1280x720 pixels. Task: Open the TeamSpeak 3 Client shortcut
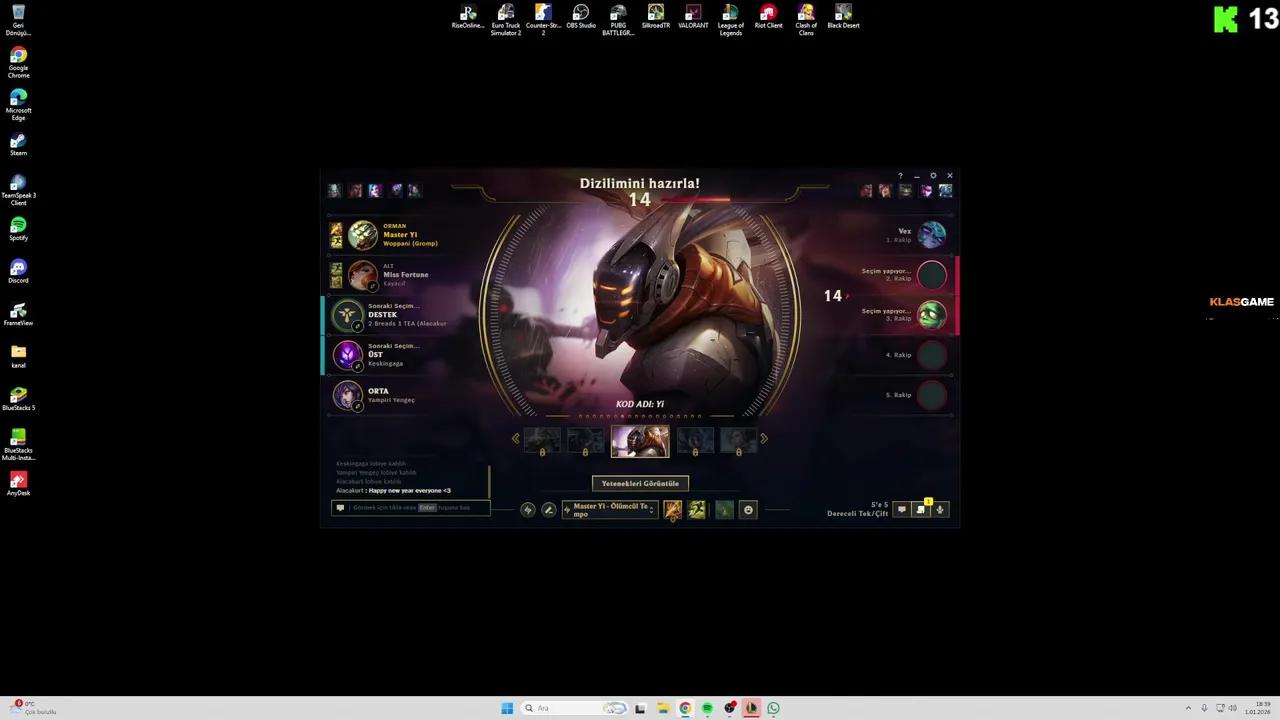tap(18, 190)
